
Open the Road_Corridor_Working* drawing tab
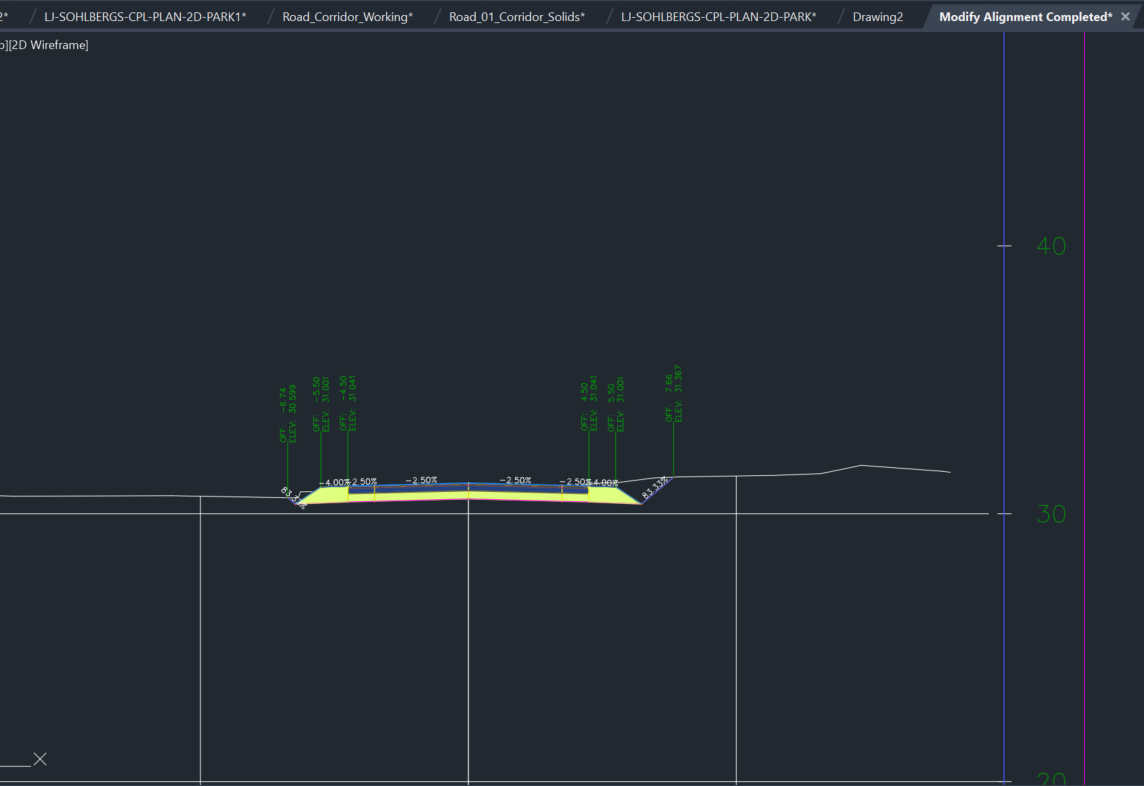pos(347,17)
